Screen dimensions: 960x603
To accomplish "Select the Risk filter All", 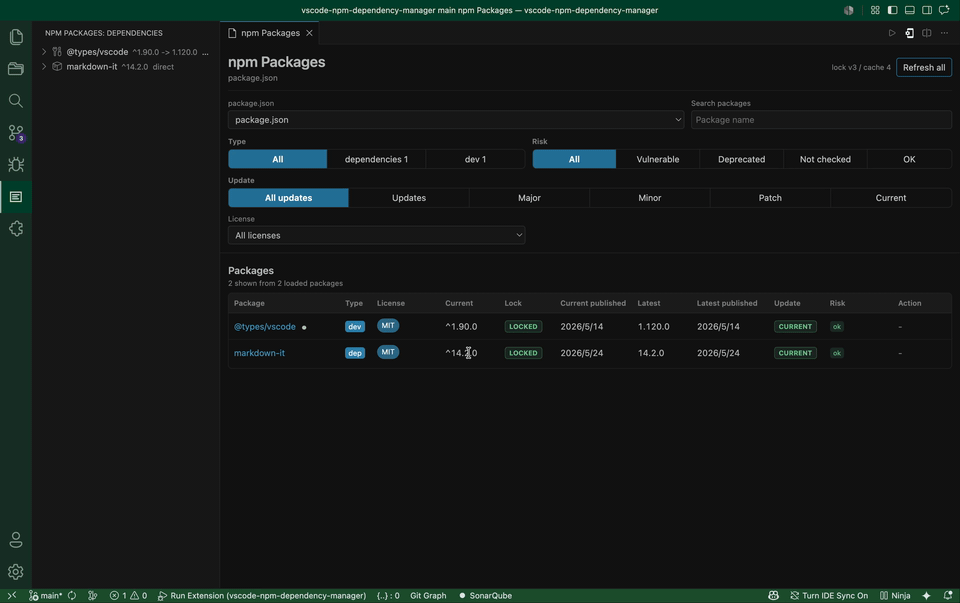I will [x=574, y=159].
